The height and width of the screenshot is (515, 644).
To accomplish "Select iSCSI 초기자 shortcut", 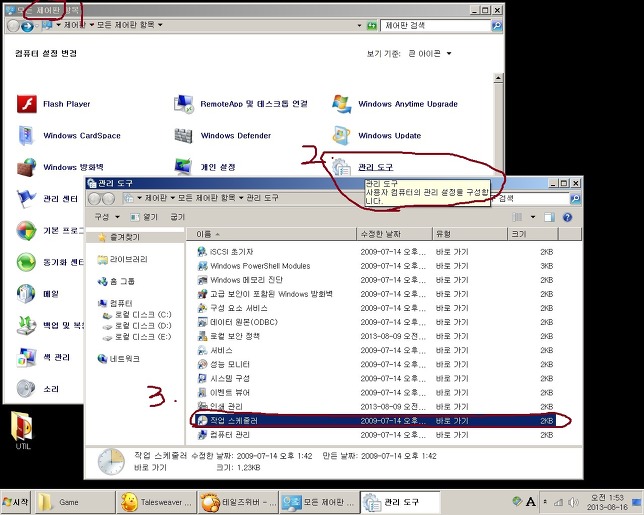I will [x=225, y=252].
